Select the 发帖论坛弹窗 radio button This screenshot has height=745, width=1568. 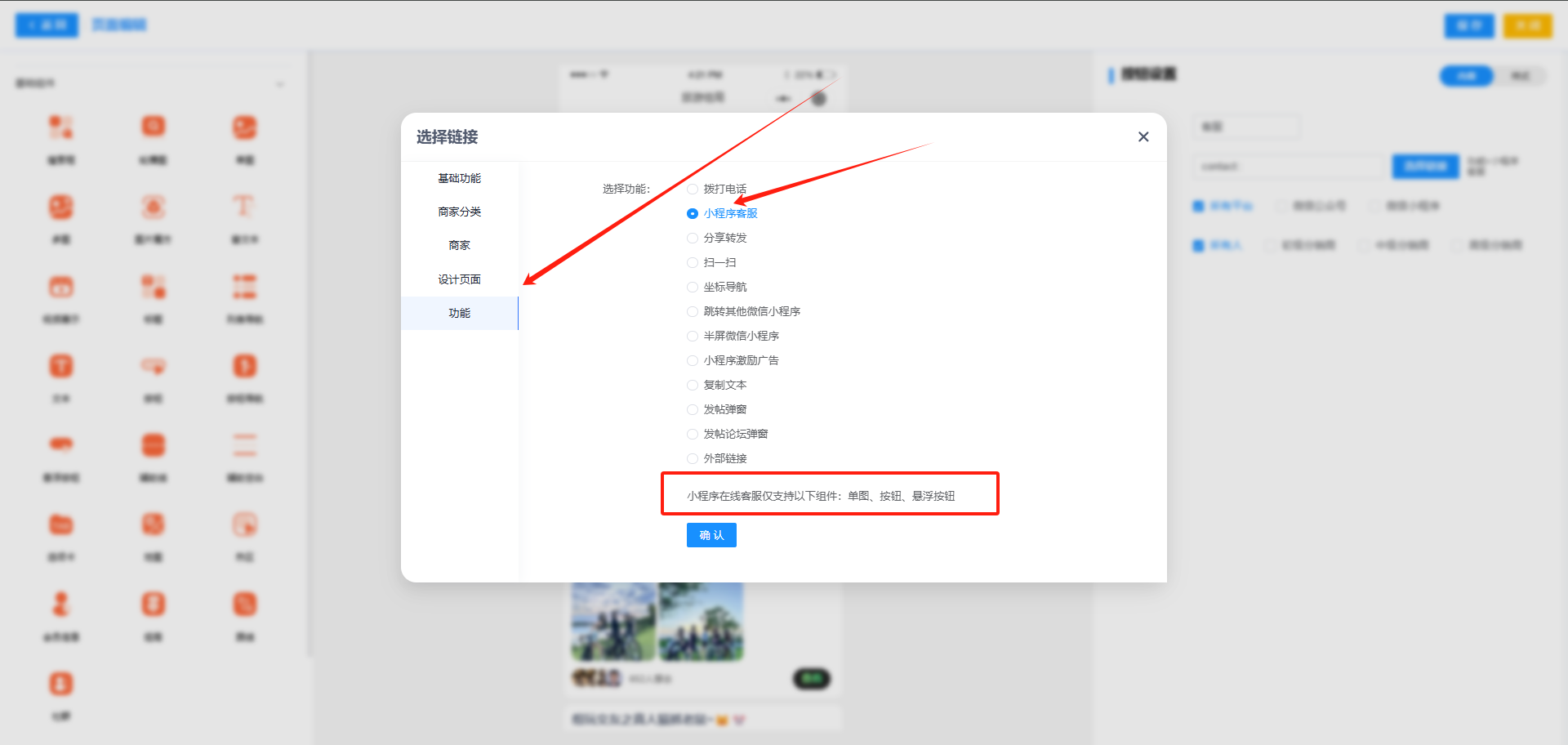click(x=693, y=435)
